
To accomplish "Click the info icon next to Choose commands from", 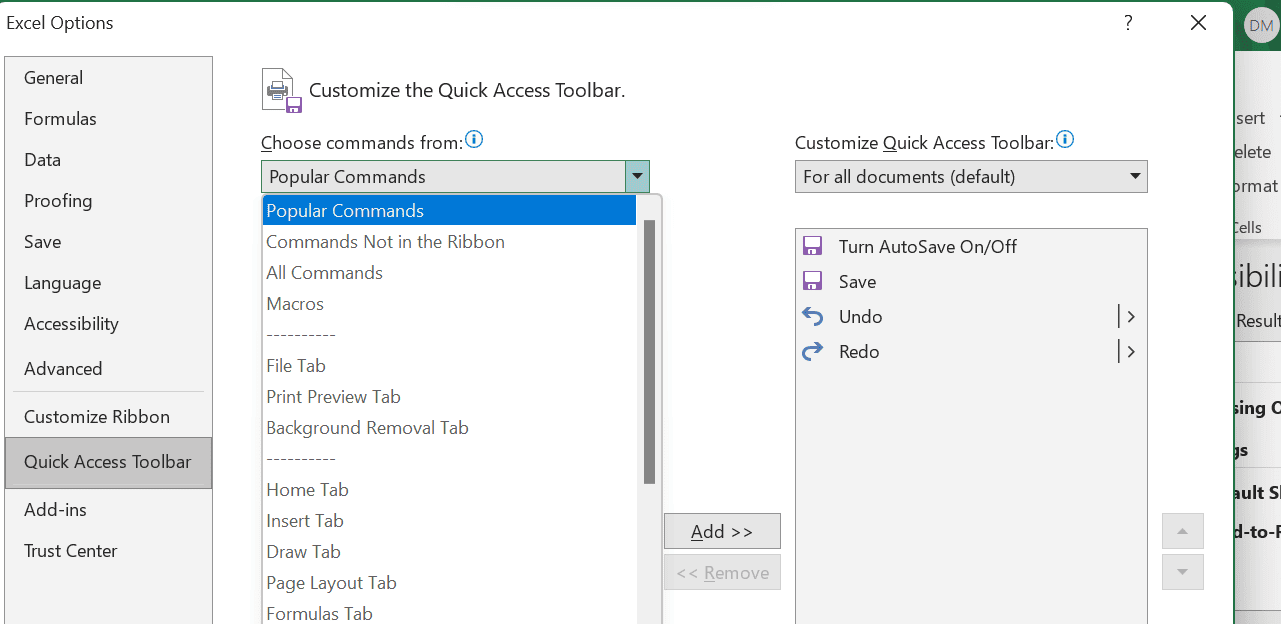I will click(474, 139).
